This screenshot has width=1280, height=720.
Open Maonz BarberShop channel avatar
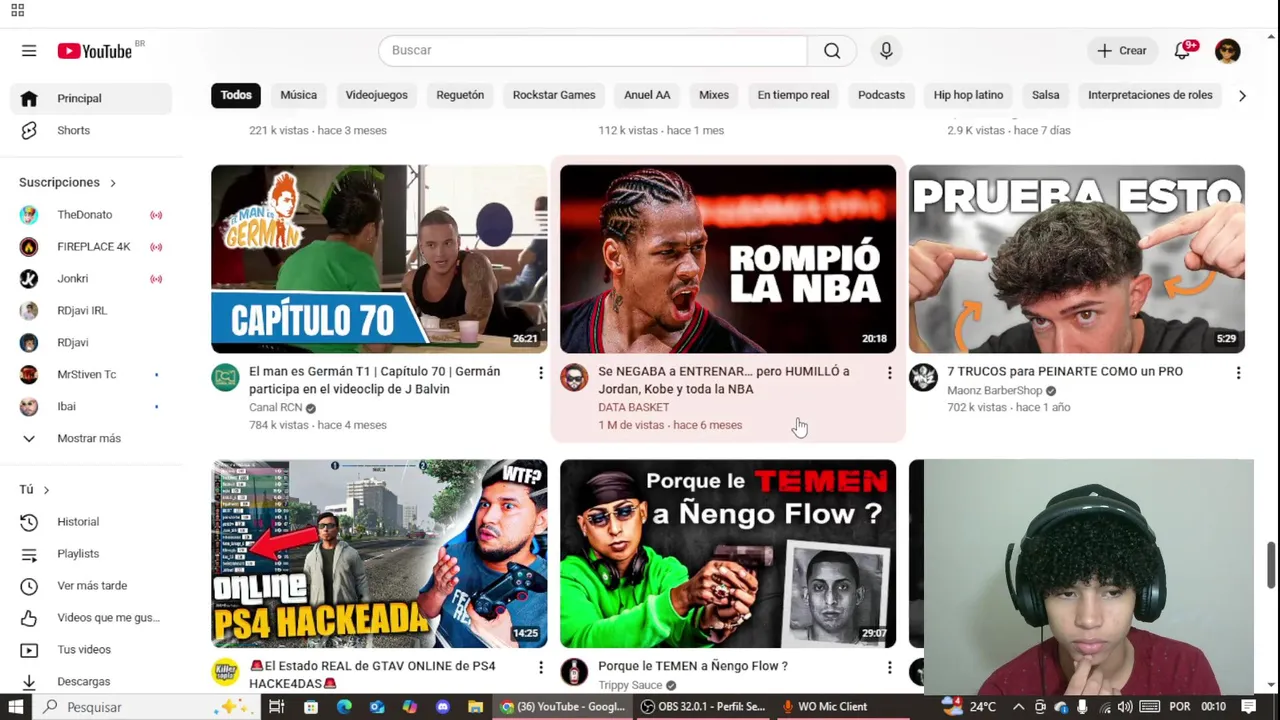point(923,378)
